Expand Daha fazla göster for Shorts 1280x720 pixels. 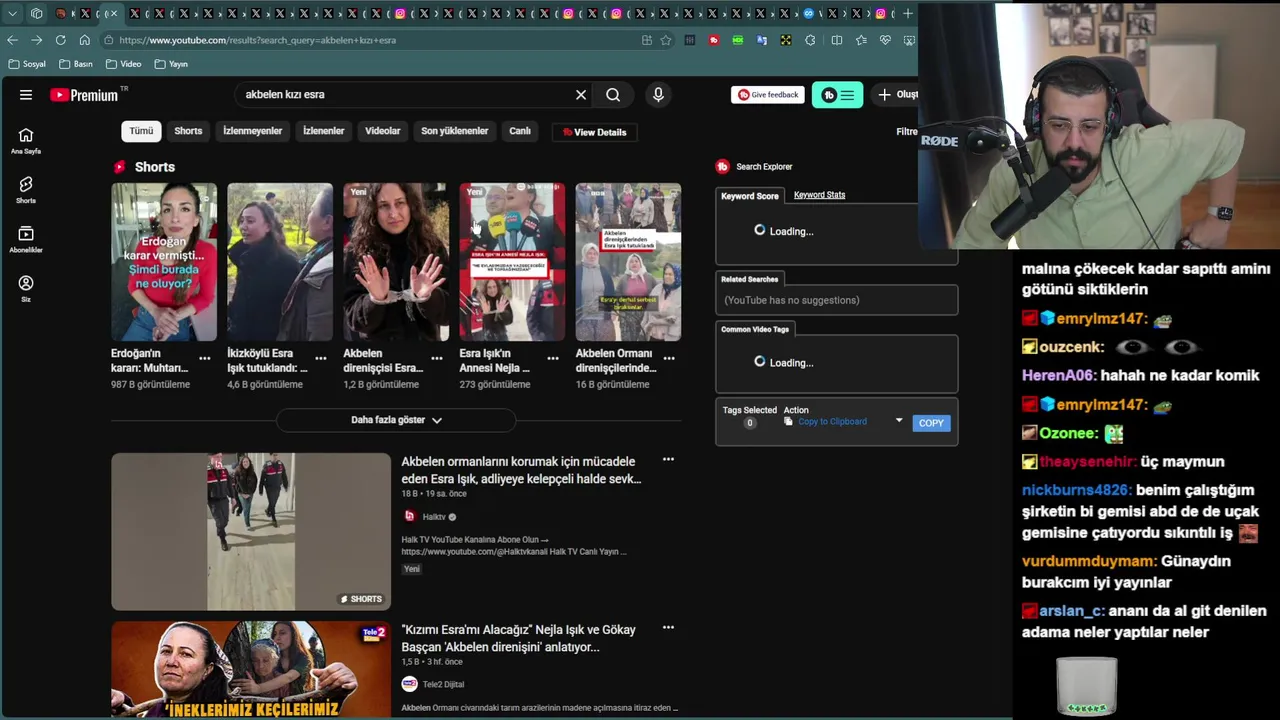[x=396, y=420]
